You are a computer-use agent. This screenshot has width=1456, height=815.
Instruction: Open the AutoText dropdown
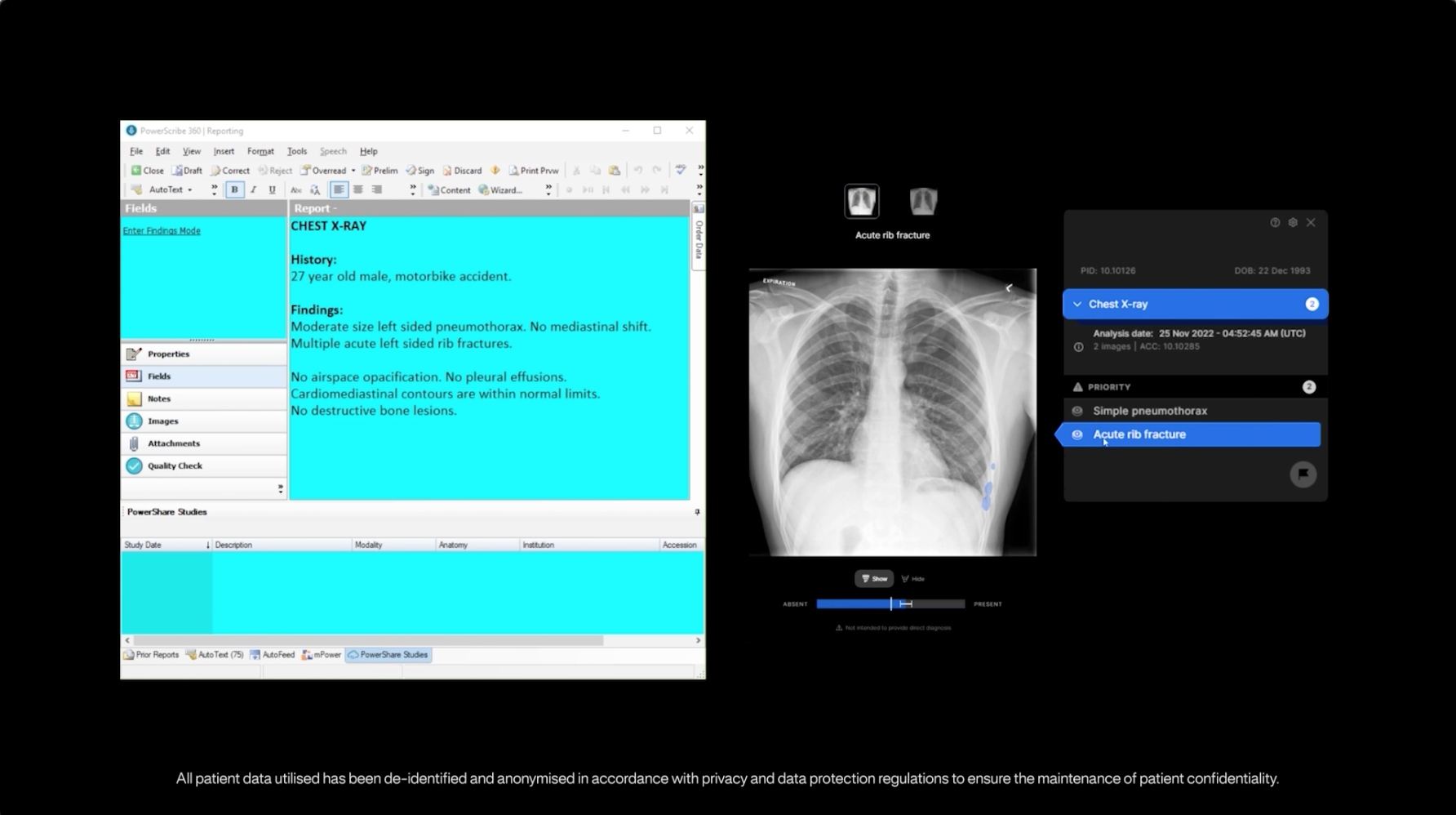[x=189, y=190]
